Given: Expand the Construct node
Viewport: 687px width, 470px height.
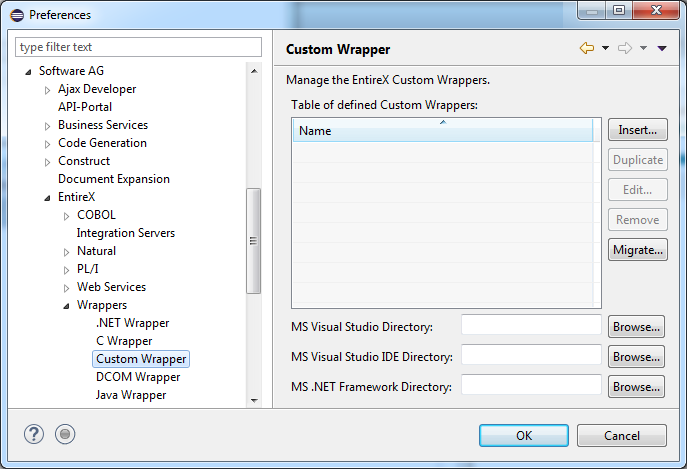Looking at the screenshot, I should [x=47, y=162].
